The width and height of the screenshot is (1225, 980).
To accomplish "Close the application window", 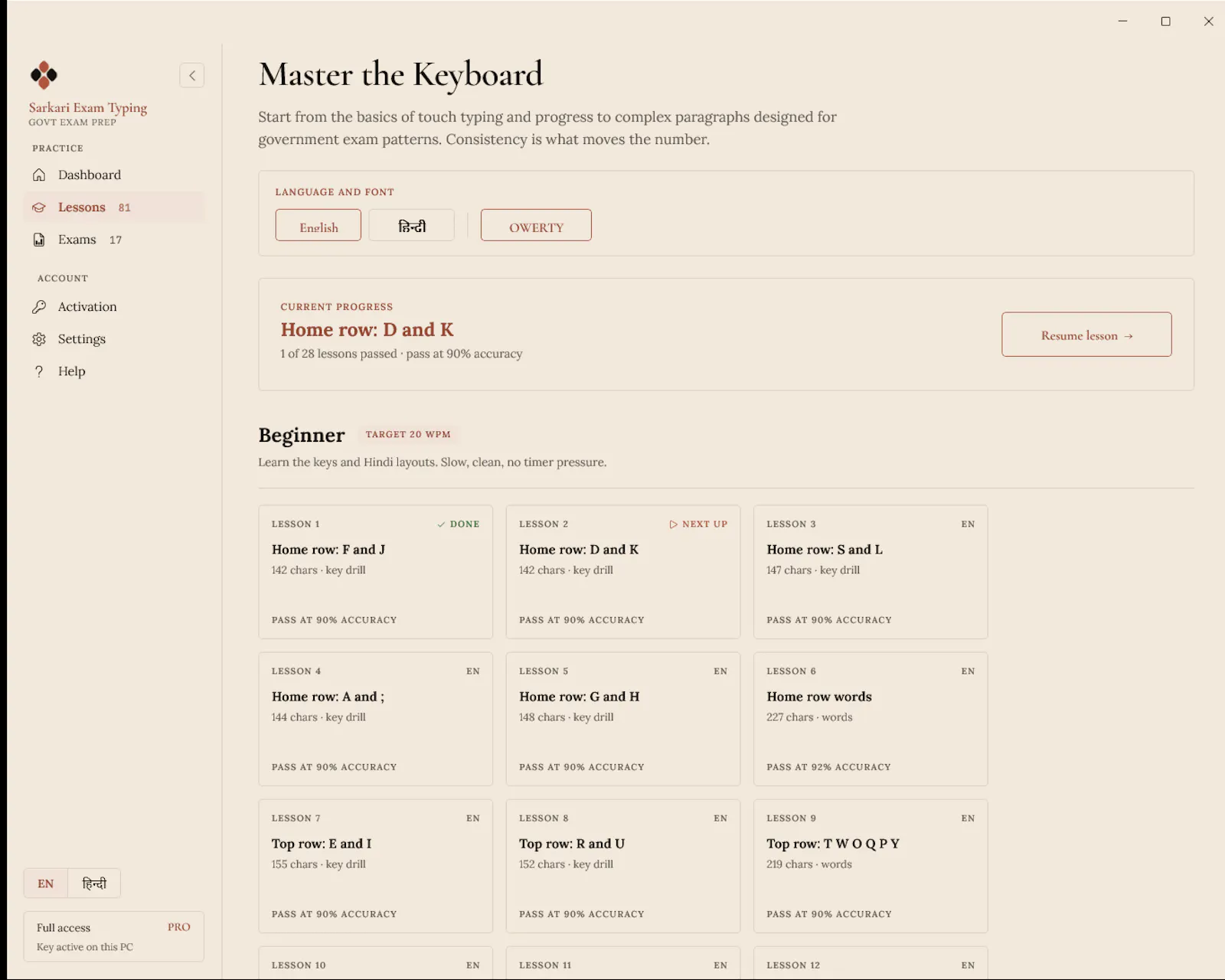I will pyautogui.click(x=1208, y=21).
